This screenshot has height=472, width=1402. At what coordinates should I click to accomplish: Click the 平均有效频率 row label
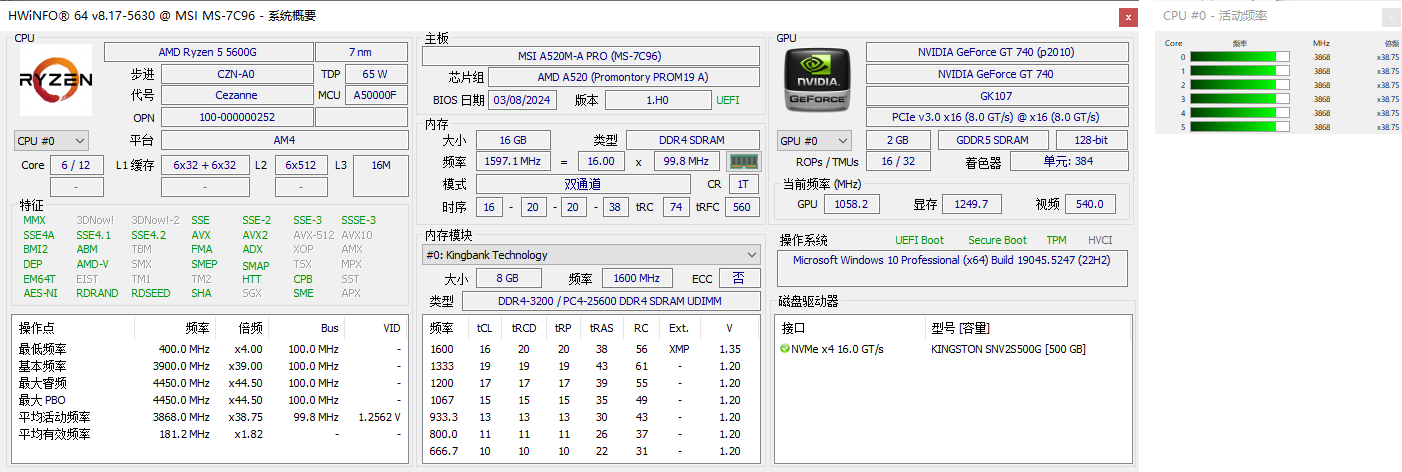coord(54,434)
